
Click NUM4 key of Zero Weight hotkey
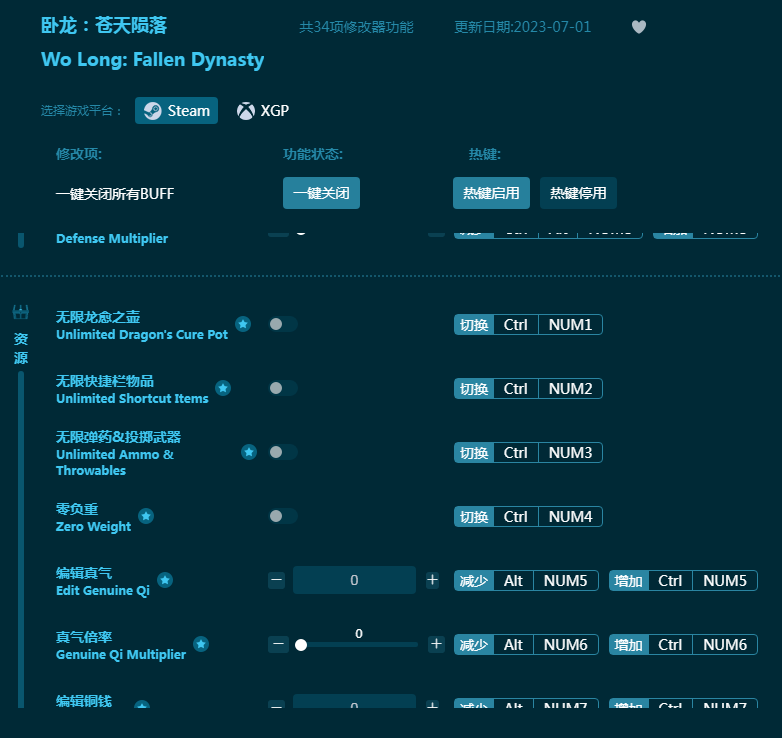click(x=571, y=517)
